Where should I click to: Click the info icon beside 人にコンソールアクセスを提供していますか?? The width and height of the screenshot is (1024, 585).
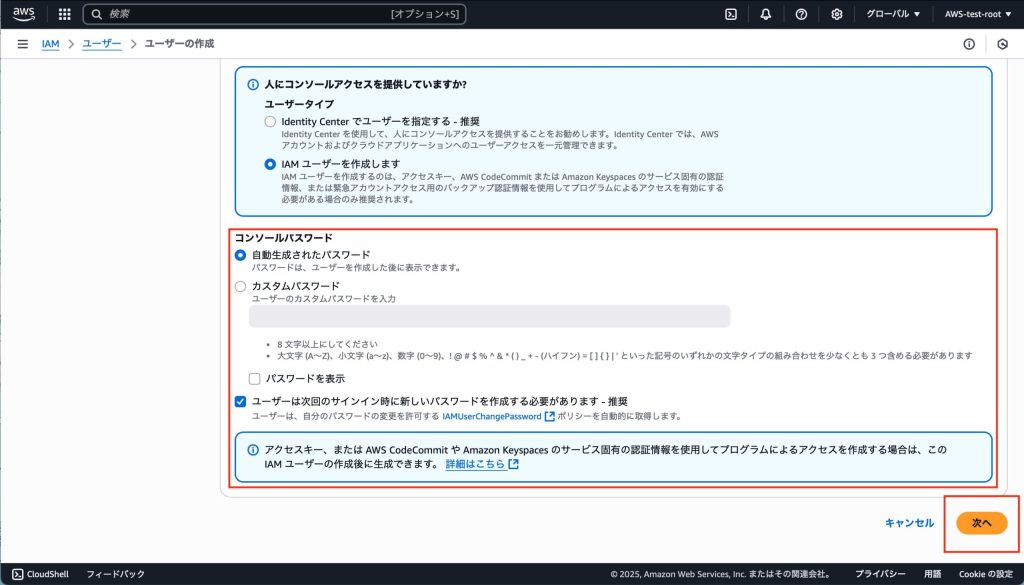(253, 85)
